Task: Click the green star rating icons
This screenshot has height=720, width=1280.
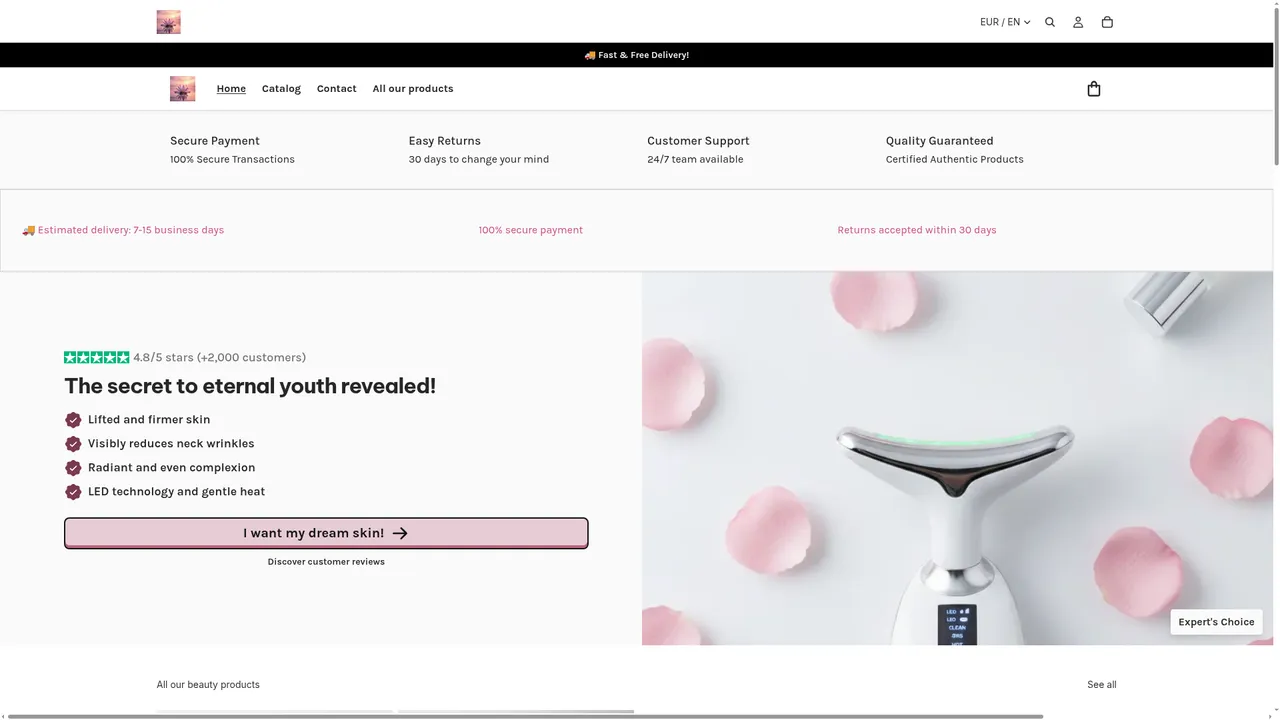Action: (97, 357)
